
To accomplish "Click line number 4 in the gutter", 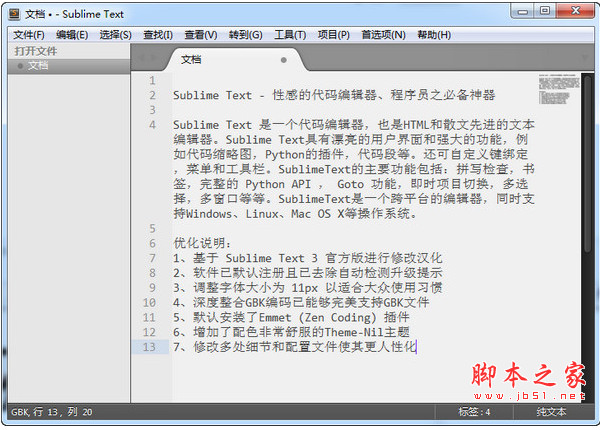I will point(152,125).
